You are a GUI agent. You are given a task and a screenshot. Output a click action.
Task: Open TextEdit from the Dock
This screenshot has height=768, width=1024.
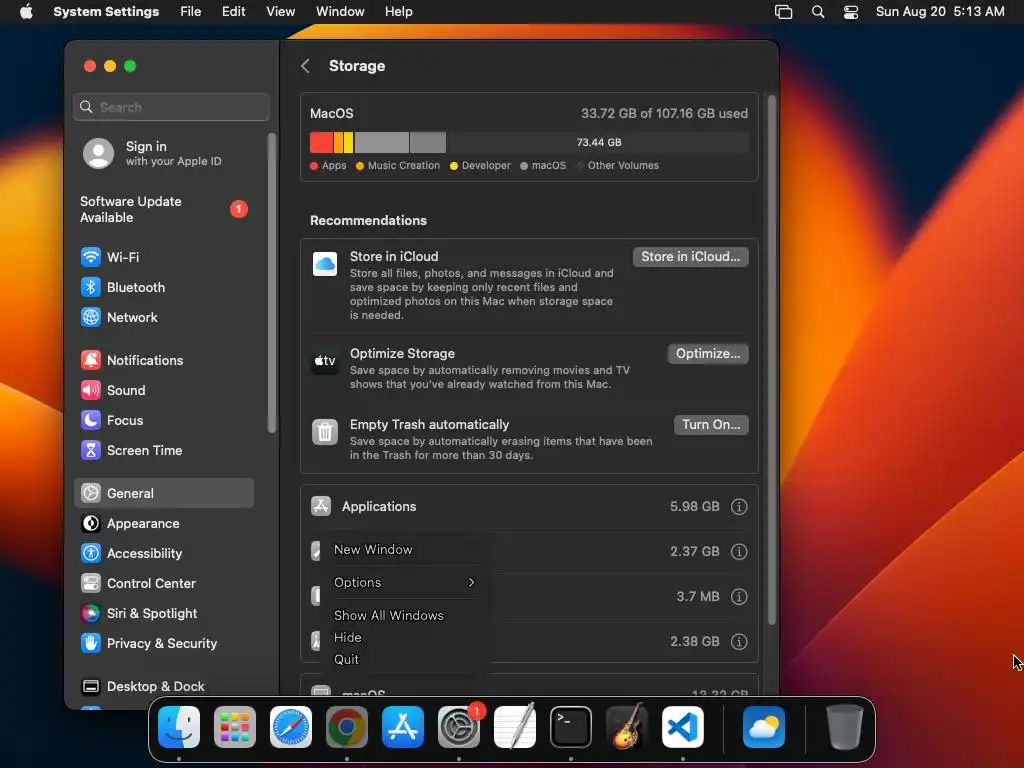pos(515,727)
